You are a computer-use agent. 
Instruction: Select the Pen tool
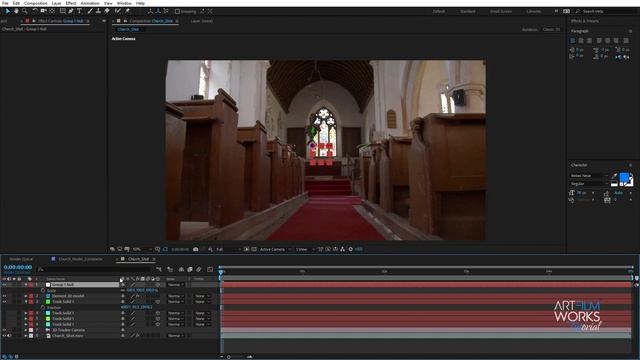pyautogui.click(x=71, y=11)
